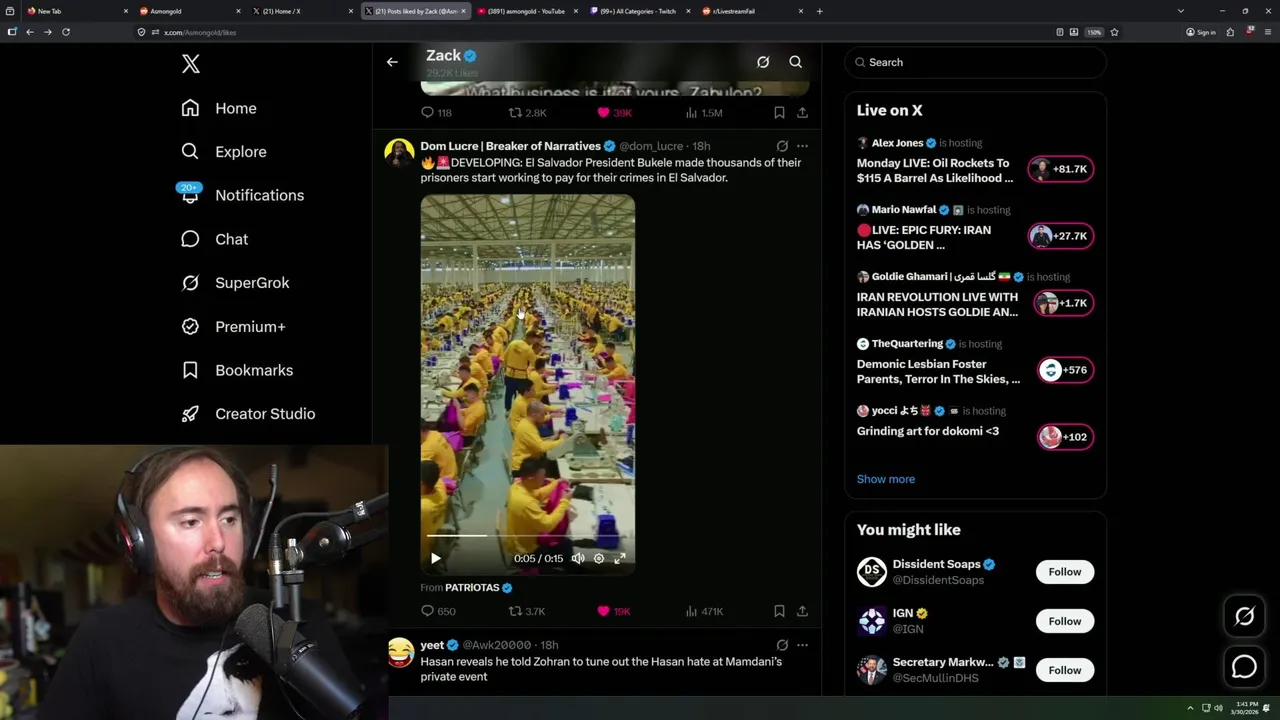Image resolution: width=1280 pixels, height=720 pixels.
Task: Open Explore in the sidebar
Action: tap(224, 152)
